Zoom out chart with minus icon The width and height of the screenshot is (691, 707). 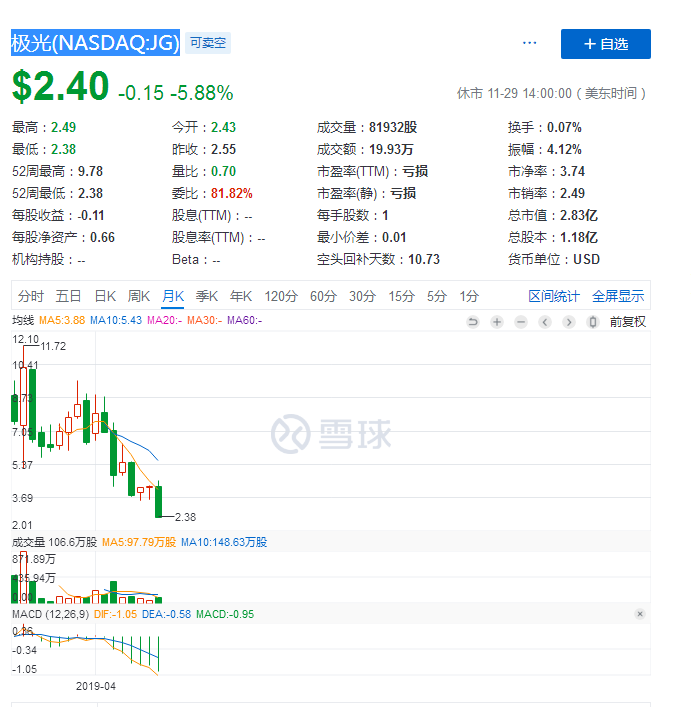521,322
